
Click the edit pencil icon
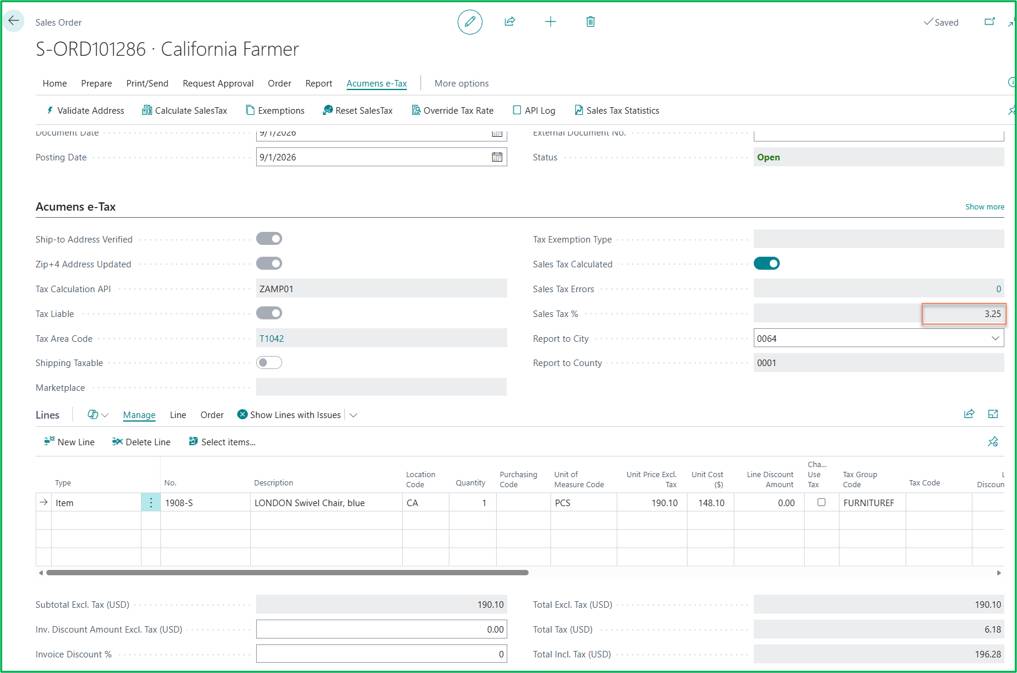[x=470, y=22]
